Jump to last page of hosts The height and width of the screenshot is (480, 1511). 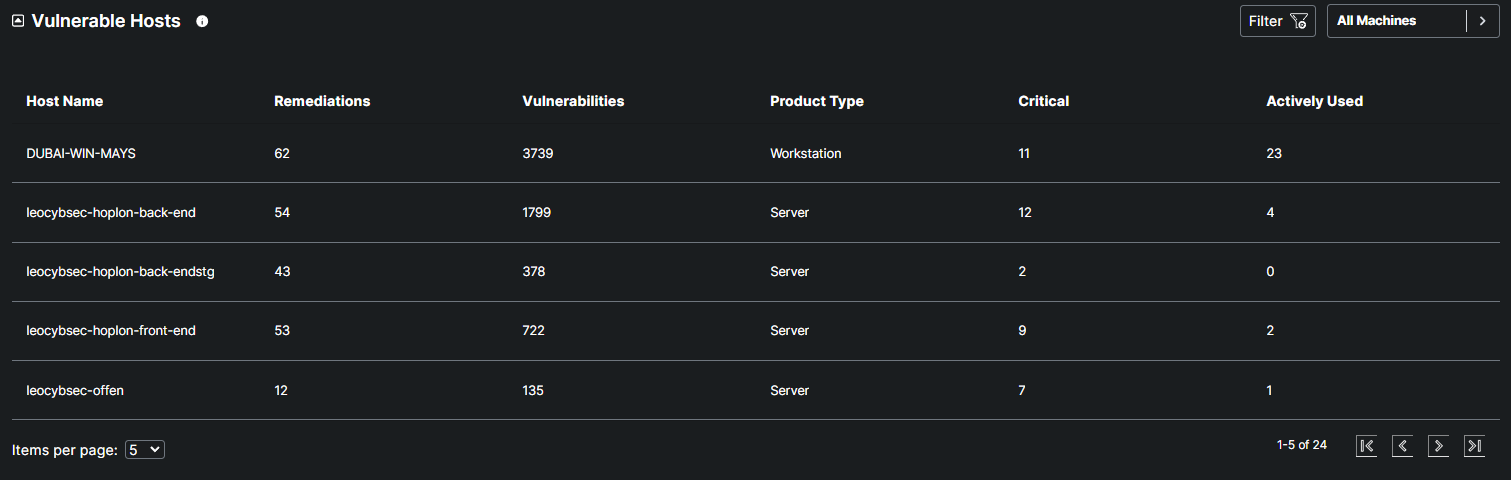pyautogui.click(x=1474, y=446)
